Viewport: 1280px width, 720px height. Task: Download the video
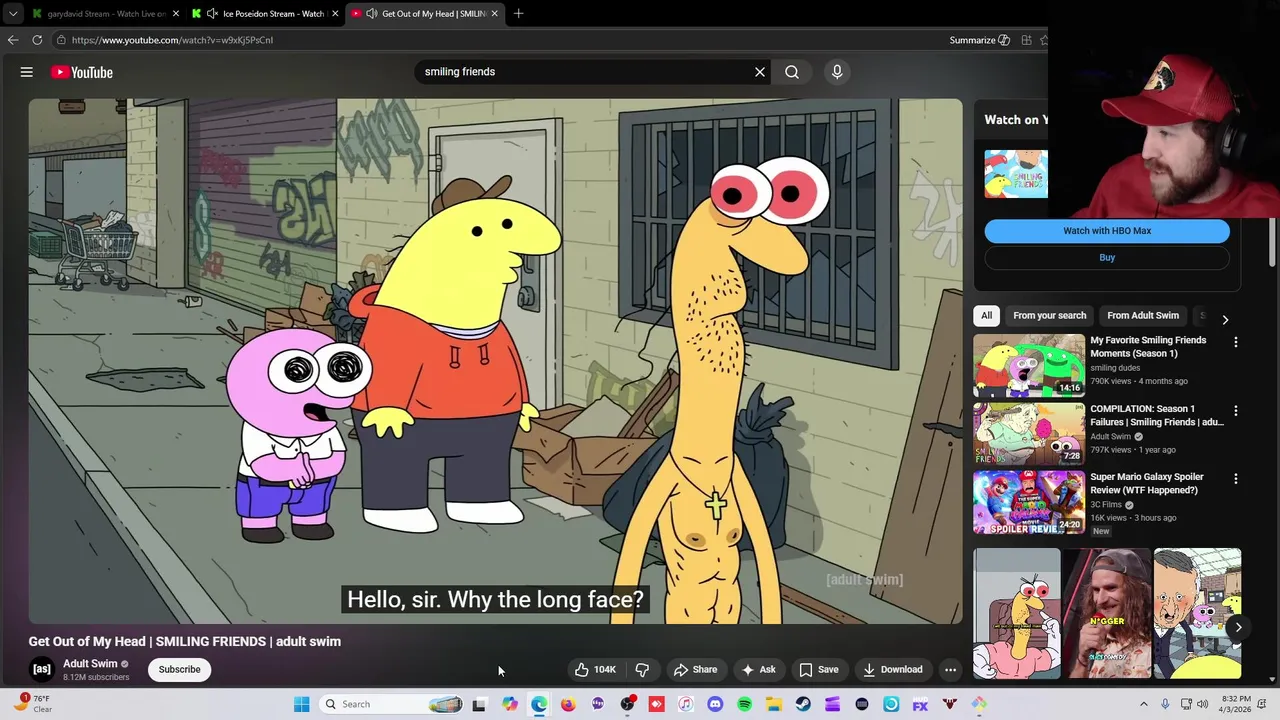pos(893,669)
